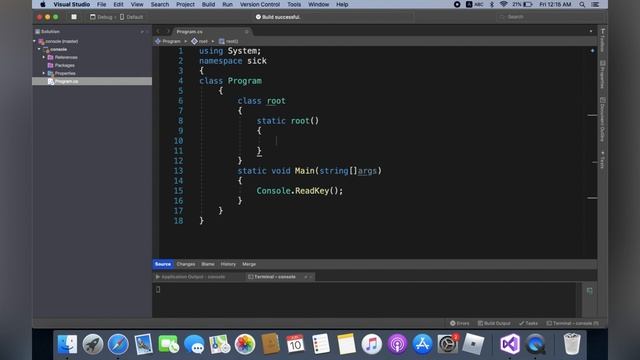Place the cursor on code line 10
The height and width of the screenshot is (360, 640).
(x=276, y=141)
